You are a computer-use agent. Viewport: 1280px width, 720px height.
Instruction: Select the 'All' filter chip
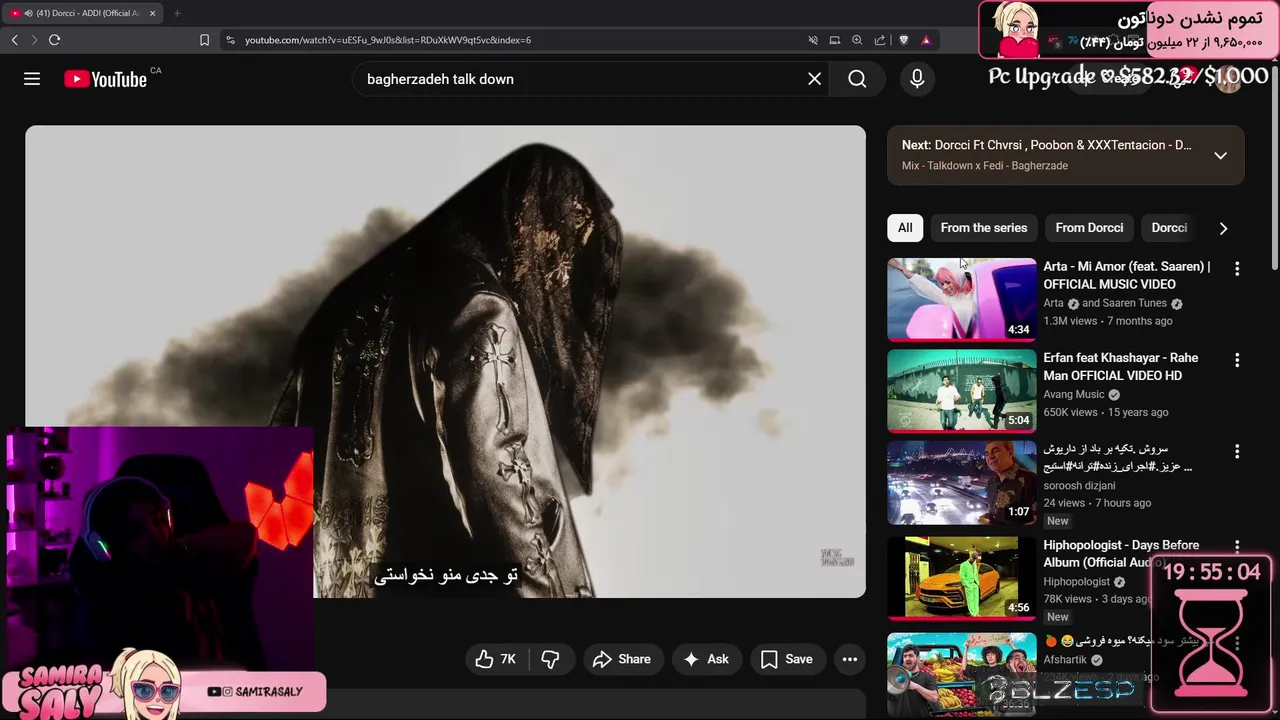[x=905, y=228]
